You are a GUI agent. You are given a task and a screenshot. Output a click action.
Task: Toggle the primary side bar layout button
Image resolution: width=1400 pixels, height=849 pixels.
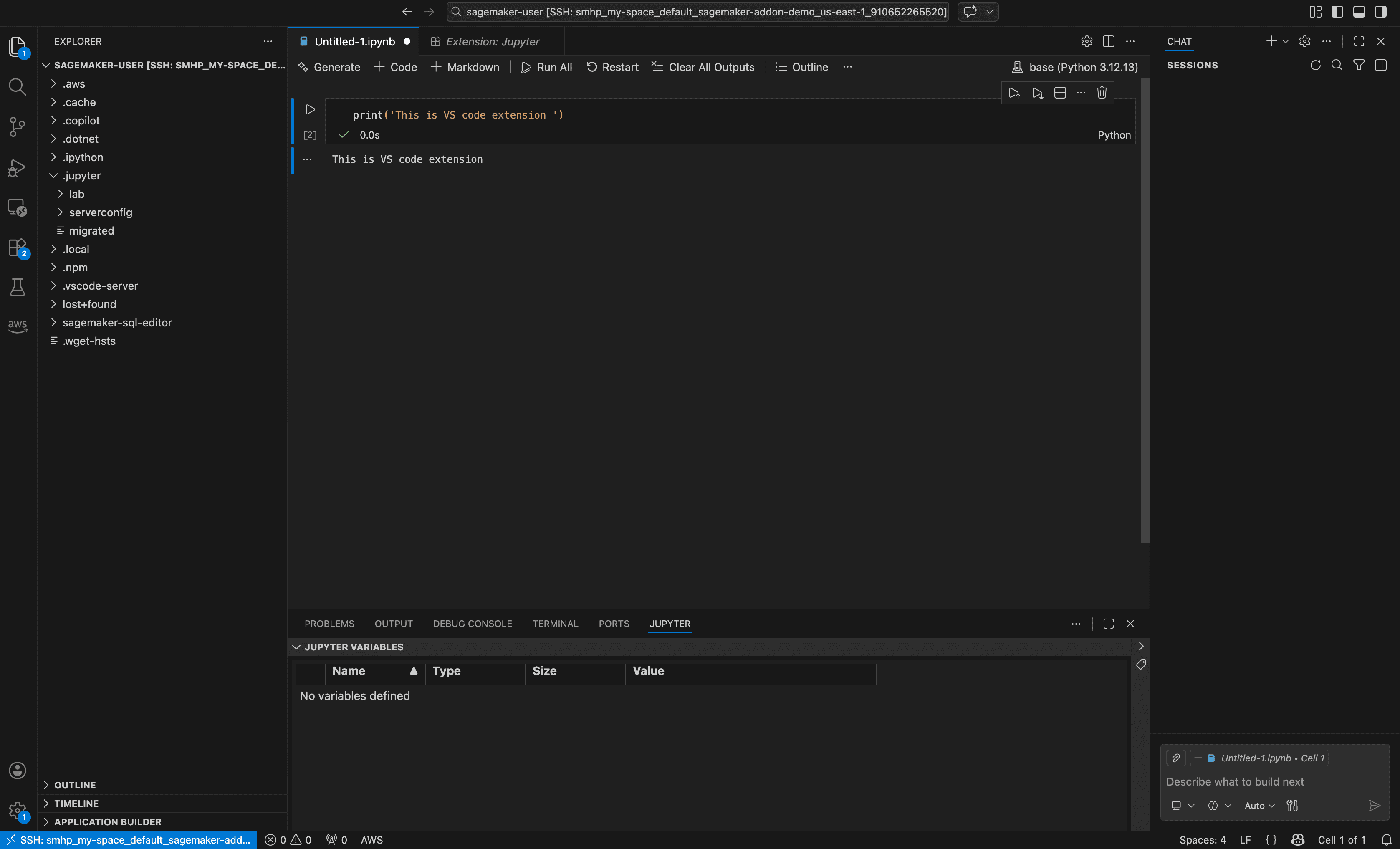(1337, 11)
